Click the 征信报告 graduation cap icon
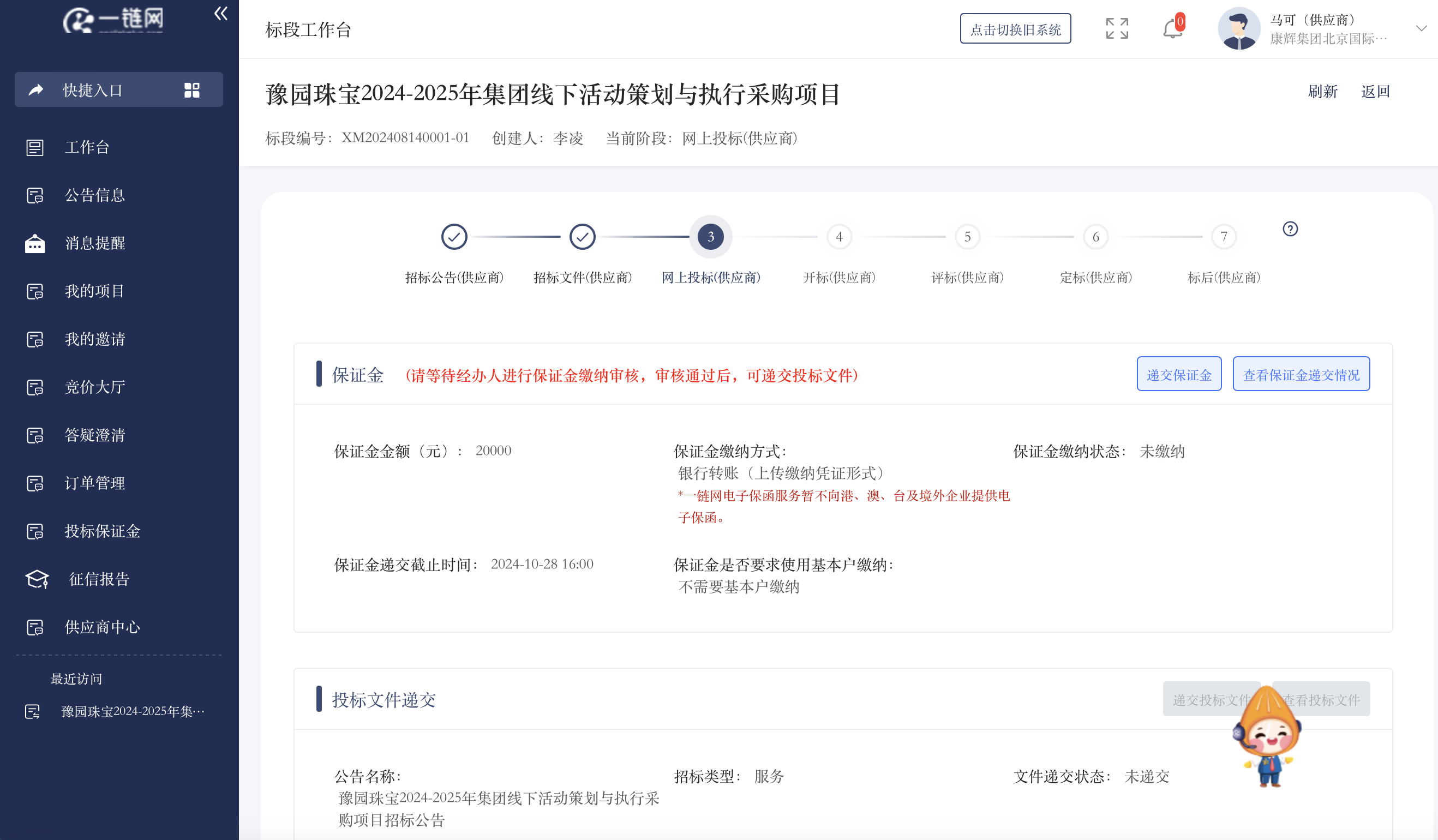This screenshot has width=1438, height=840. (x=37, y=579)
